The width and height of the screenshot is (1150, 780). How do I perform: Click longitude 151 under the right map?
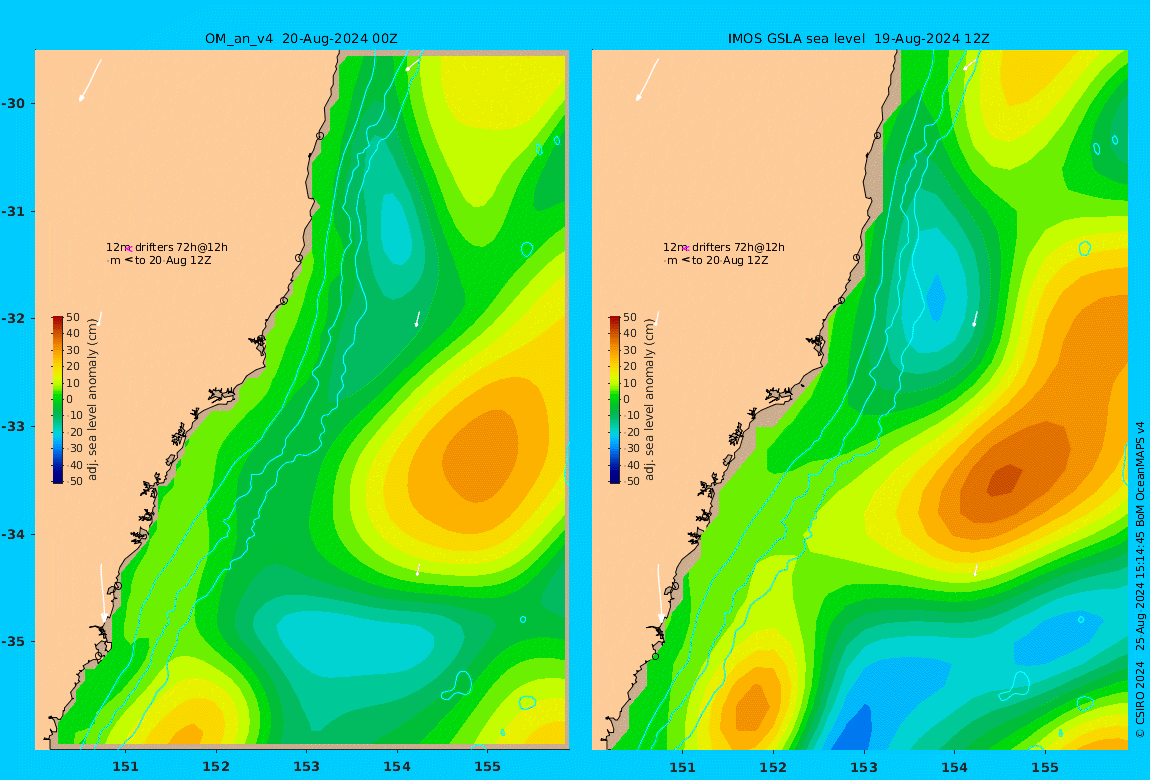[683, 767]
